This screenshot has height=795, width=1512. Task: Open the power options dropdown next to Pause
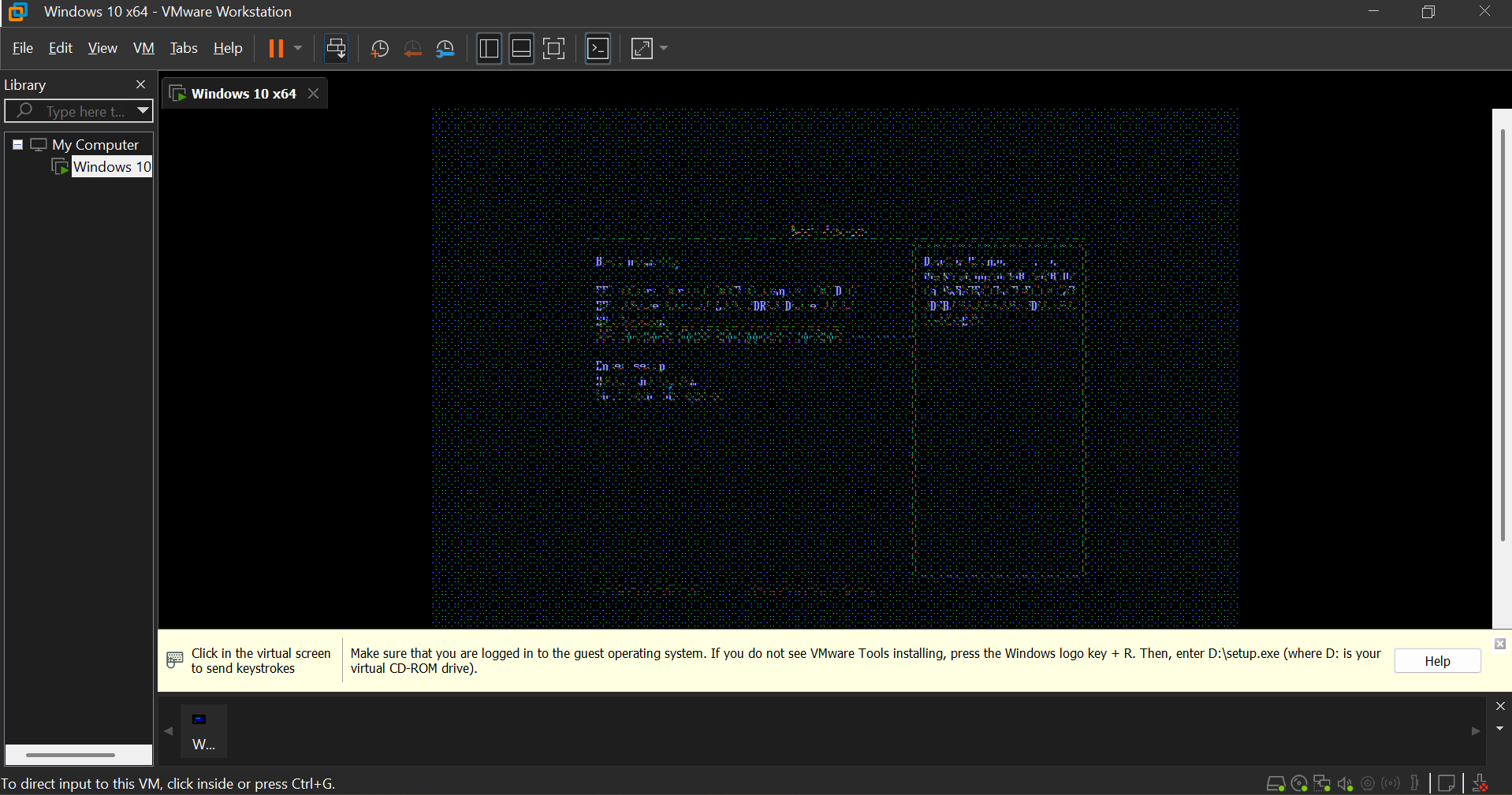pos(298,49)
